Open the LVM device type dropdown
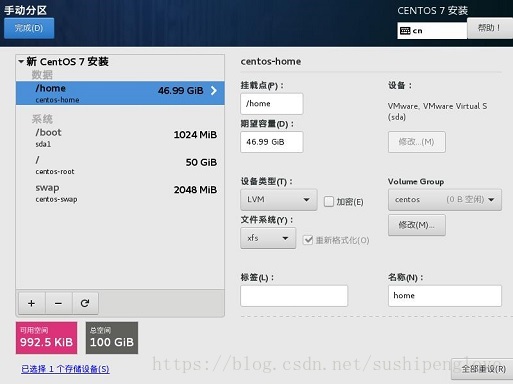513x384 pixels. (x=279, y=200)
